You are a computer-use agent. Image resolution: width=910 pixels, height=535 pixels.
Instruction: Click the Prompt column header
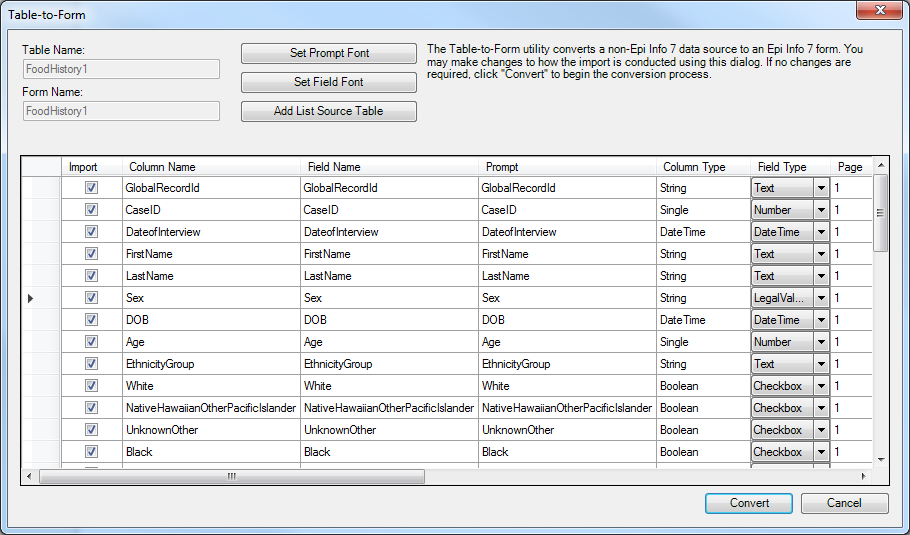click(x=568, y=167)
